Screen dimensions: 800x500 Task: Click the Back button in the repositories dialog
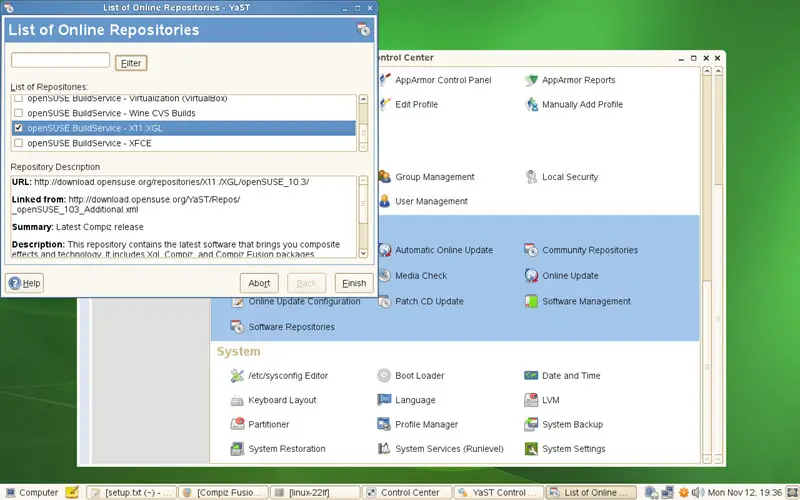(307, 283)
